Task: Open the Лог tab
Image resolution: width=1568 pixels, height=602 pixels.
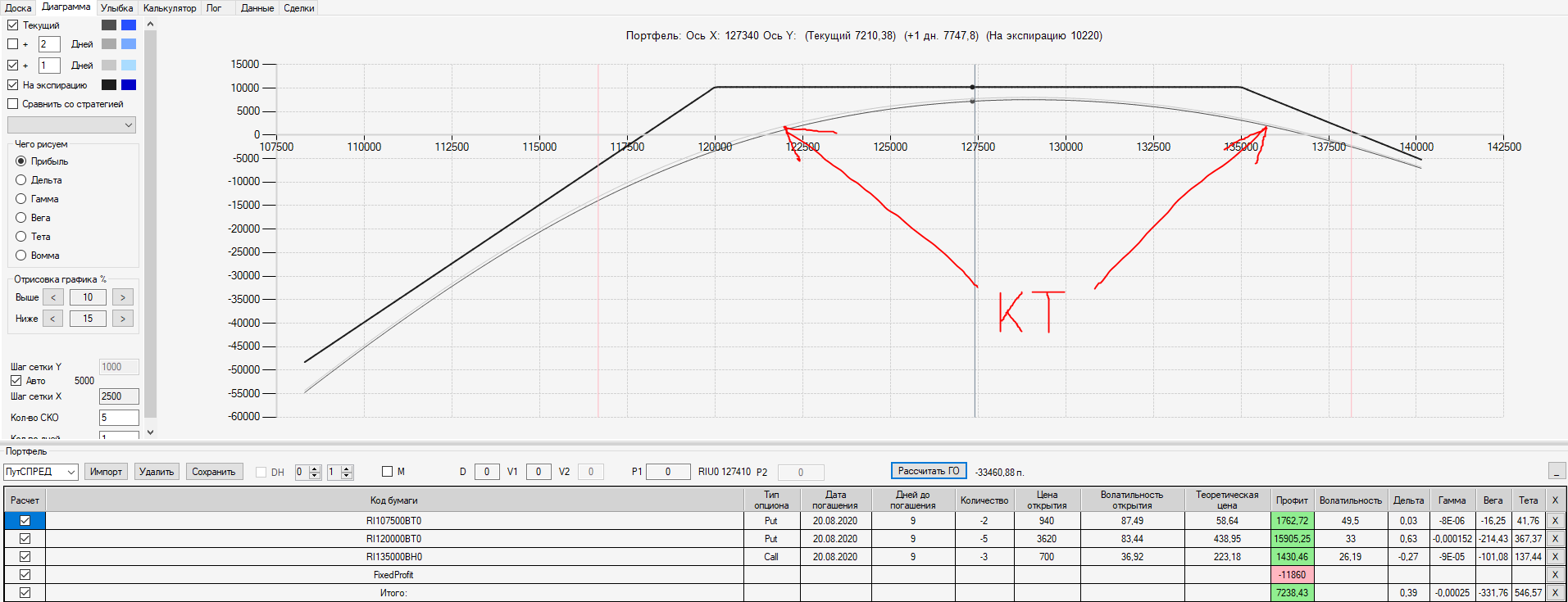Action: [x=214, y=8]
